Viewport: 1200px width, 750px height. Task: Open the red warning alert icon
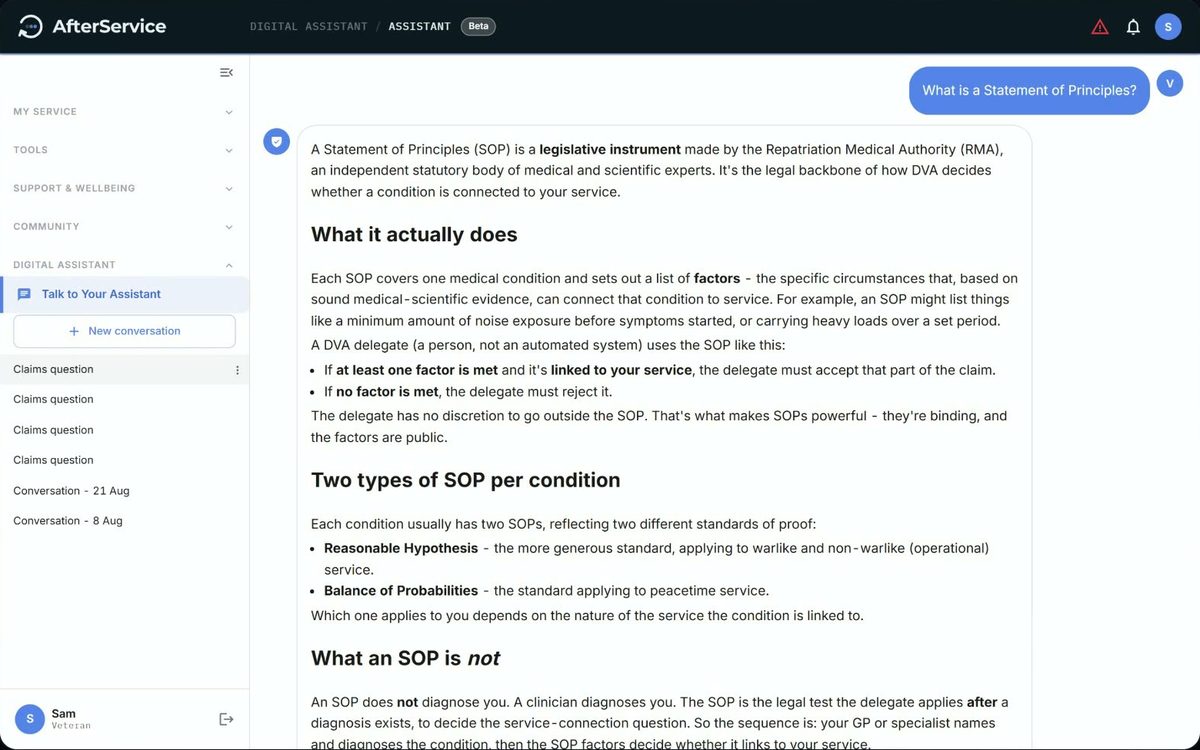pyautogui.click(x=1100, y=27)
